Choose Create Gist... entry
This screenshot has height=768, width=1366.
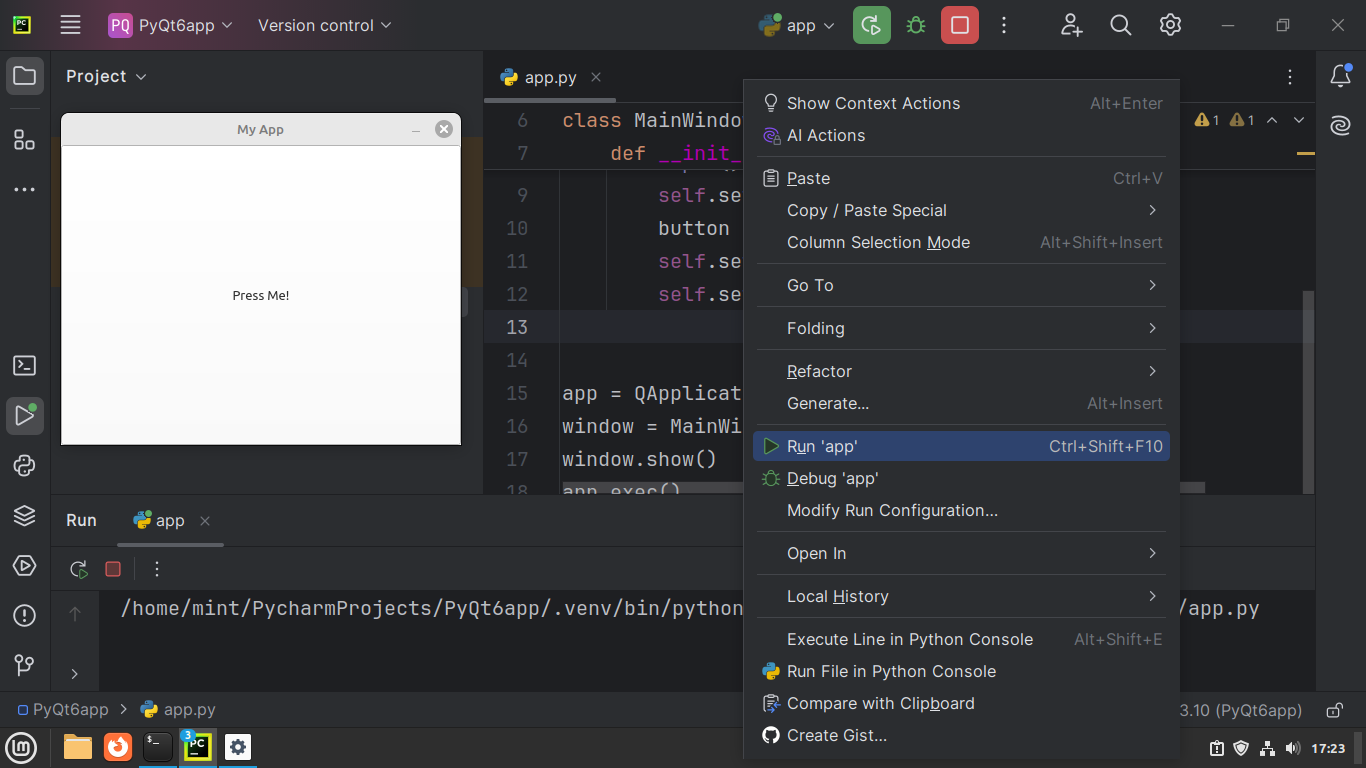click(x=961, y=735)
